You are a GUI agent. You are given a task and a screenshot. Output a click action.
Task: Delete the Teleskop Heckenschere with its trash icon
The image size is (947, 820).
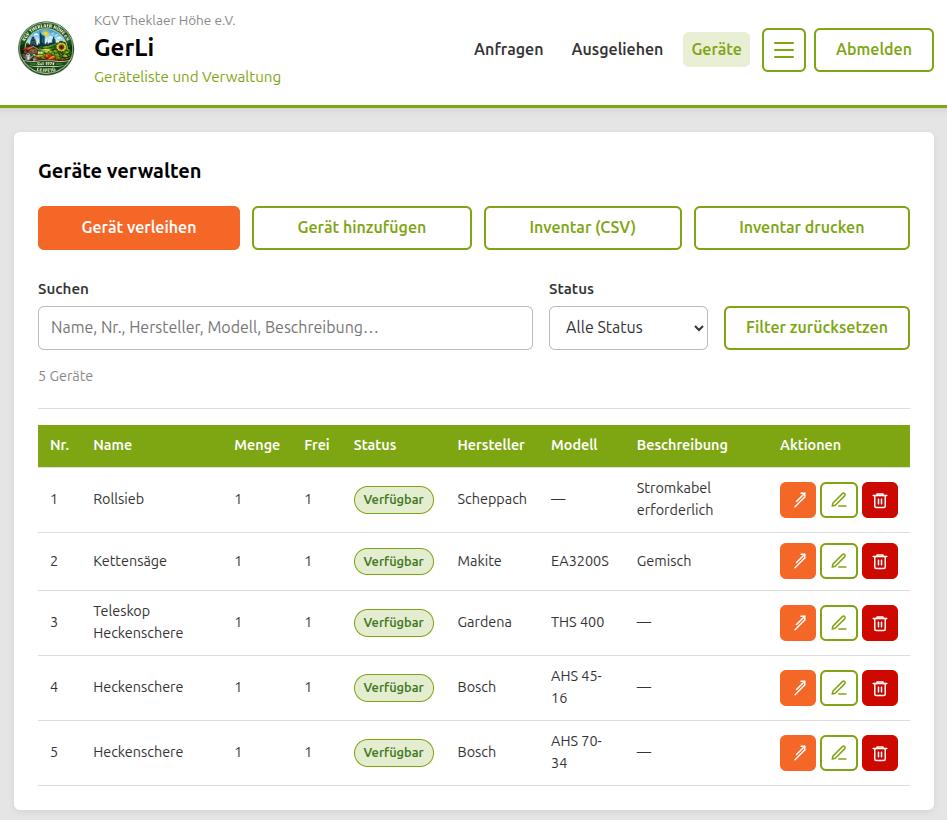tap(880, 623)
